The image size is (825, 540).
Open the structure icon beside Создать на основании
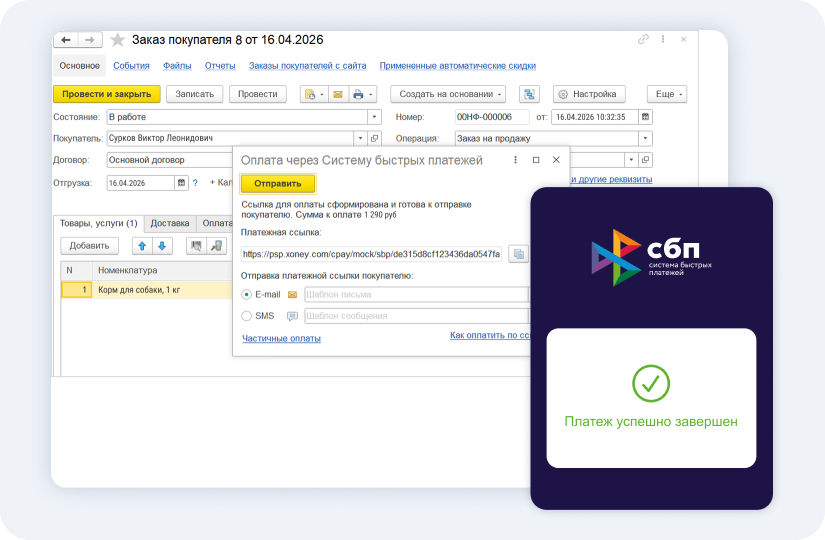pyautogui.click(x=529, y=94)
